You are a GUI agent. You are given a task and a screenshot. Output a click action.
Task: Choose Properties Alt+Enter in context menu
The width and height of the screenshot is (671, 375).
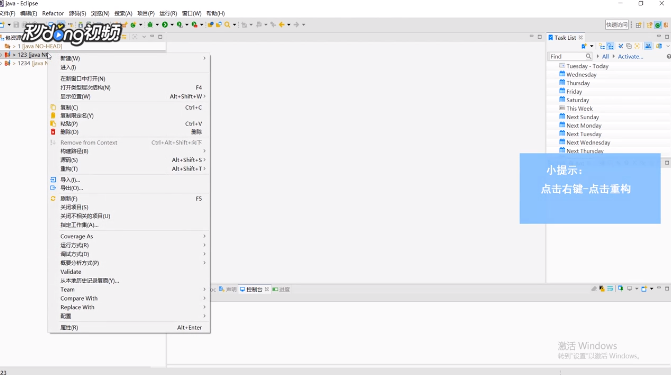[x=129, y=327]
